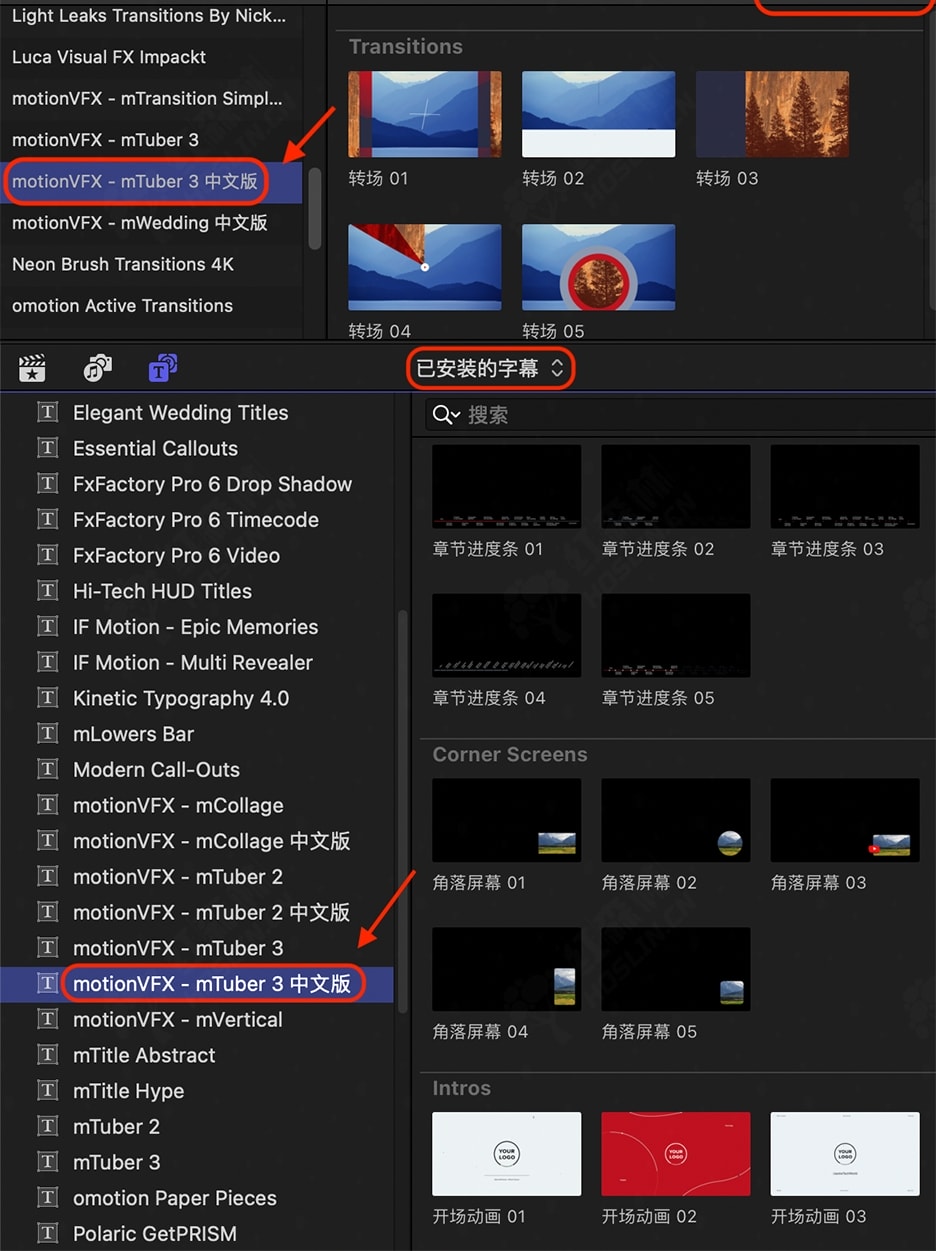The width and height of the screenshot is (936, 1251).
Task: Click the T icon beside Polaric GetPRISM
Action: (47, 1234)
